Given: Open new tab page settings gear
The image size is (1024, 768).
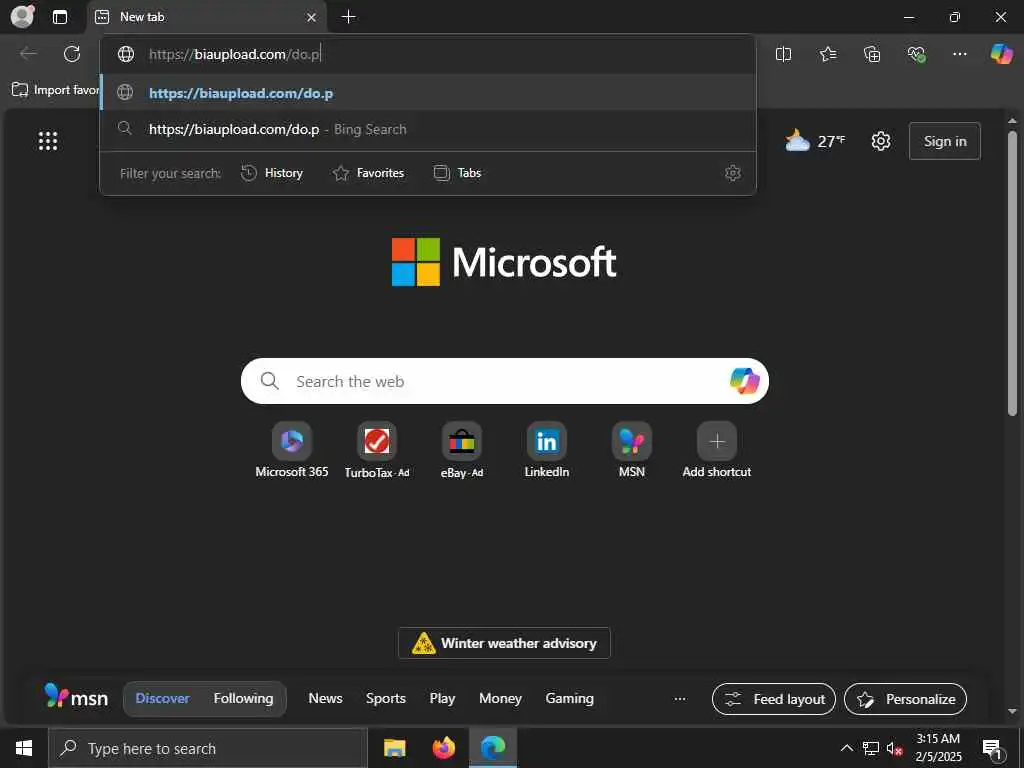Looking at the screenshot, I should pos(880,141).
